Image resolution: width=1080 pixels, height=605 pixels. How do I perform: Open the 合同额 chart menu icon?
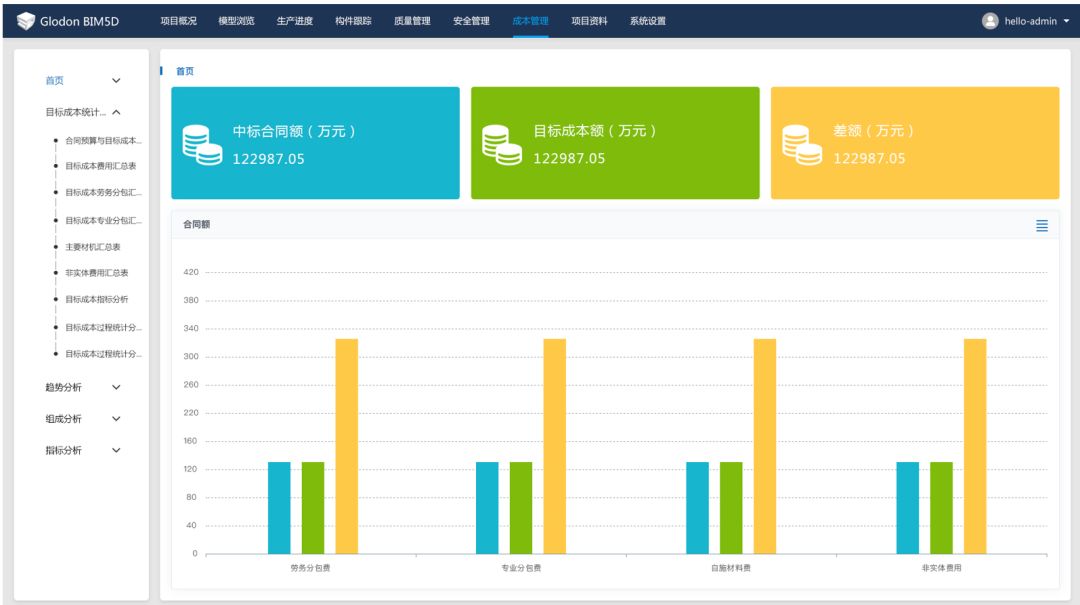pyautogui.click(x=1042, y=226)
